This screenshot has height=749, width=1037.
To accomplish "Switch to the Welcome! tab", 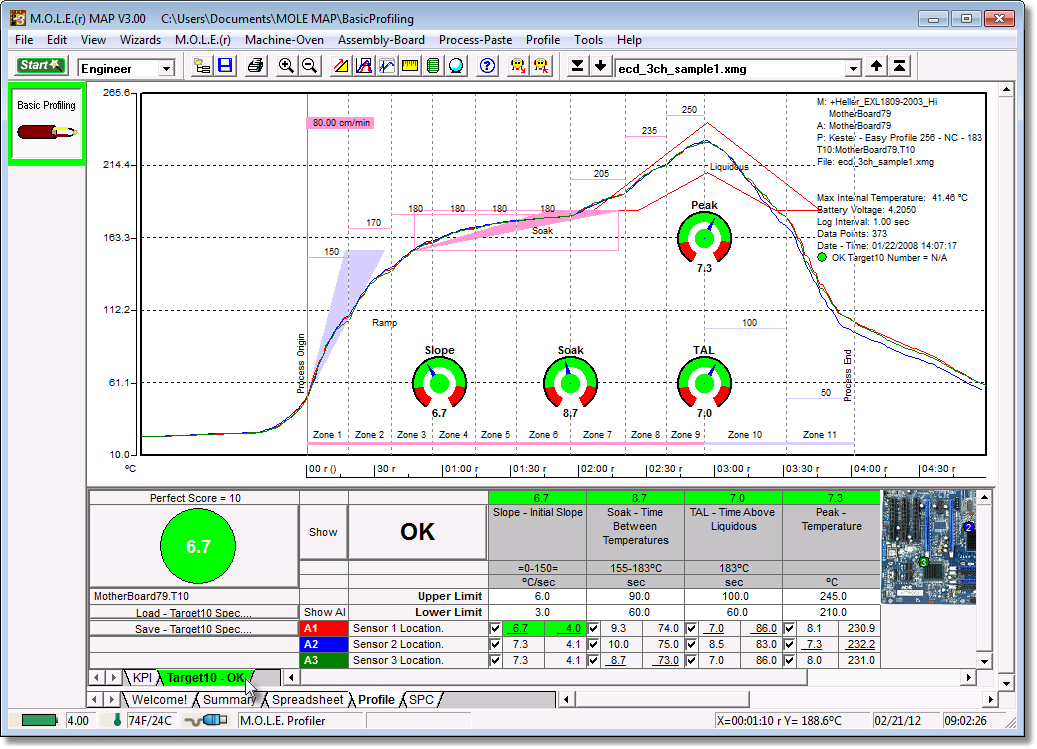I will click(159, 699).
